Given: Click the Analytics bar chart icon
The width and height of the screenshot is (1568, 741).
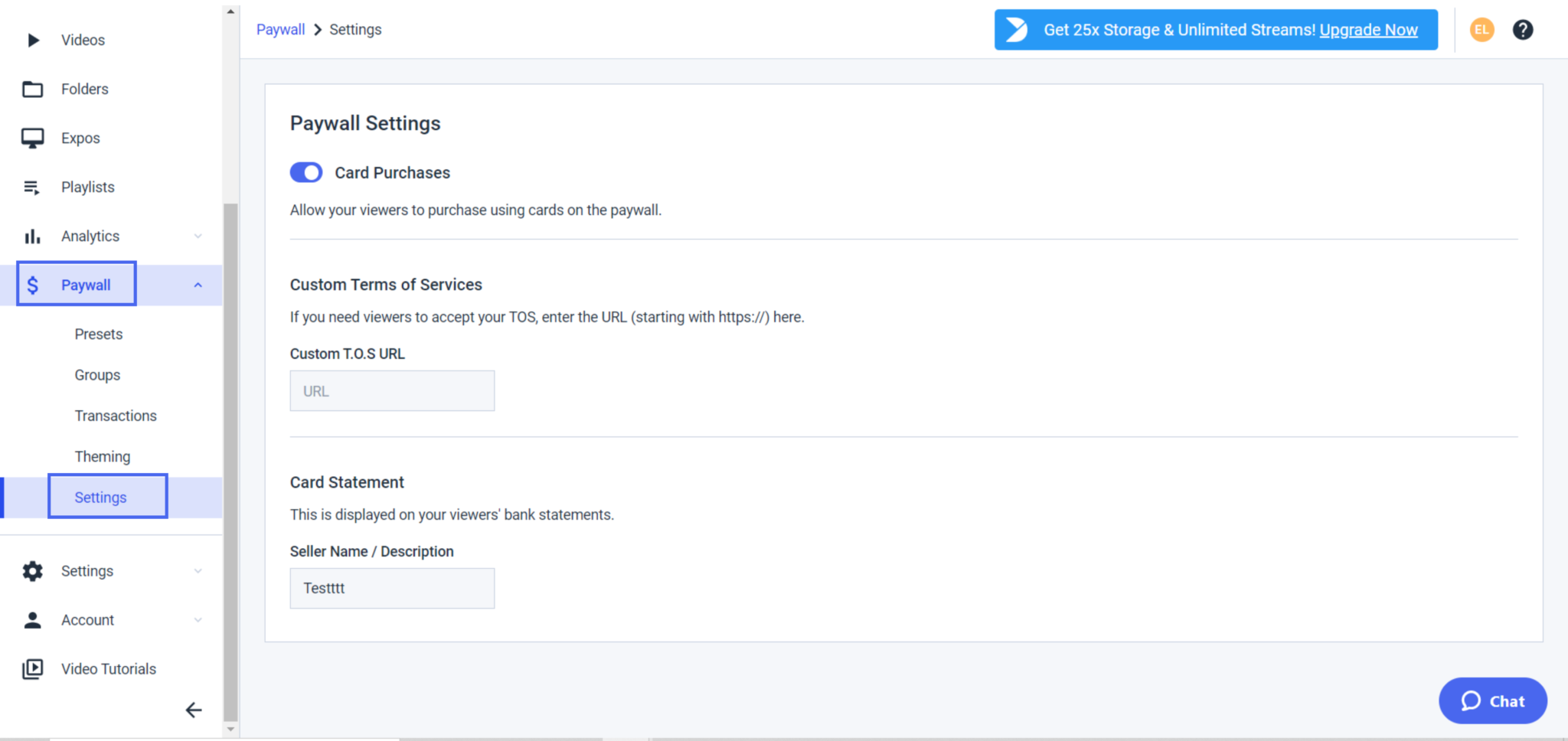Looking at the screenshot, I should 34,236.
